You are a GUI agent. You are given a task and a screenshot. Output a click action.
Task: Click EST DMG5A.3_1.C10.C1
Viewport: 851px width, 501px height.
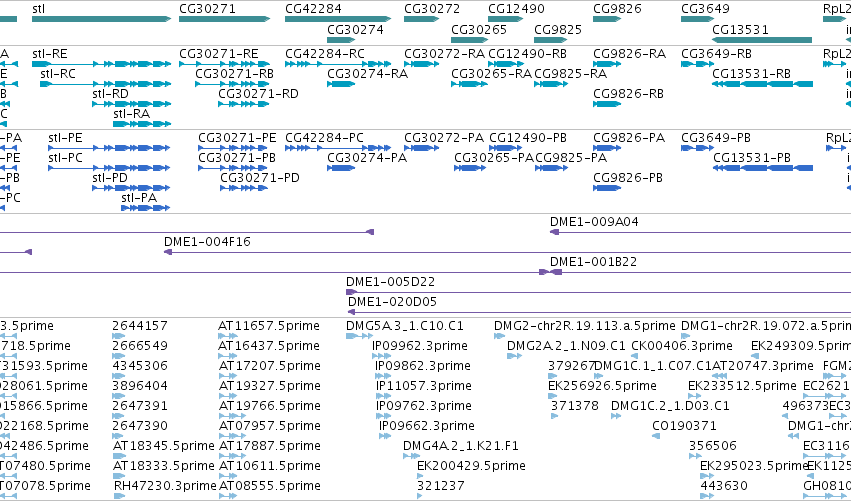pos(405,326)
